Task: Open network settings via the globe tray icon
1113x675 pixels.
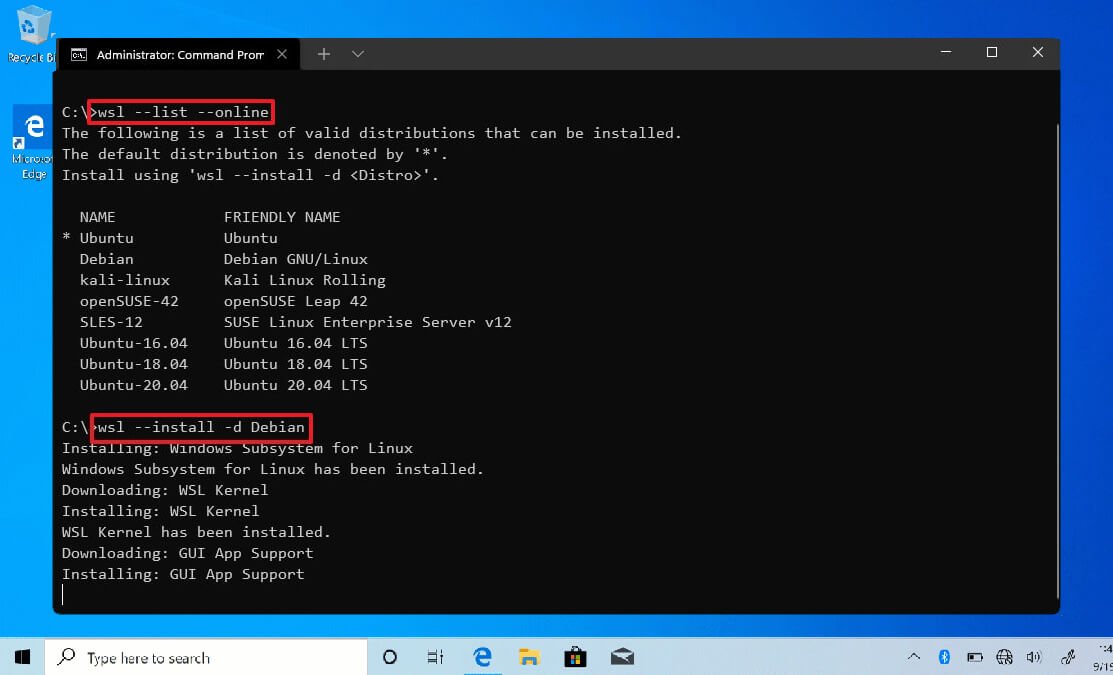Action: [x=1004, y=657]
